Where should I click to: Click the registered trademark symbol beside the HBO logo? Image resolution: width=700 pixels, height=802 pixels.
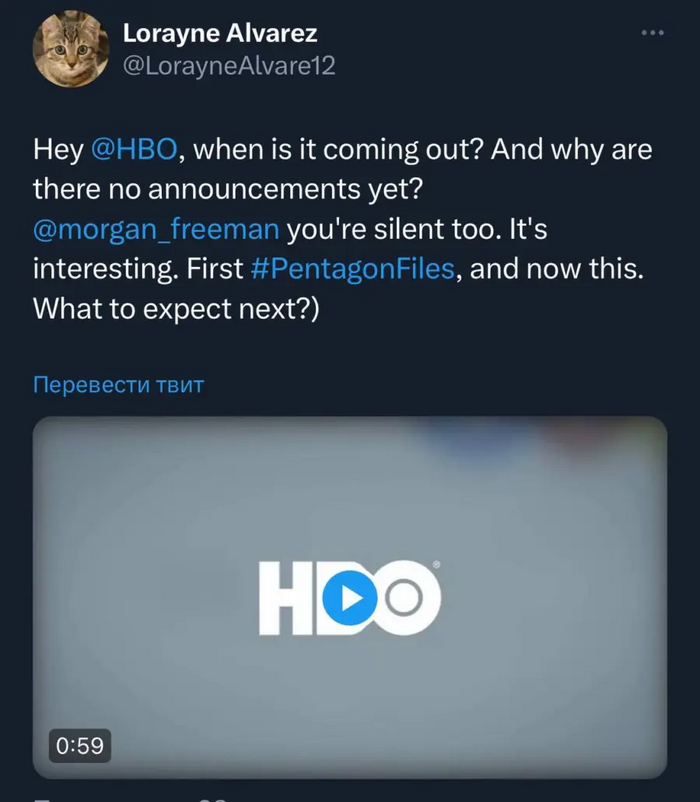(x=437, y=566)
